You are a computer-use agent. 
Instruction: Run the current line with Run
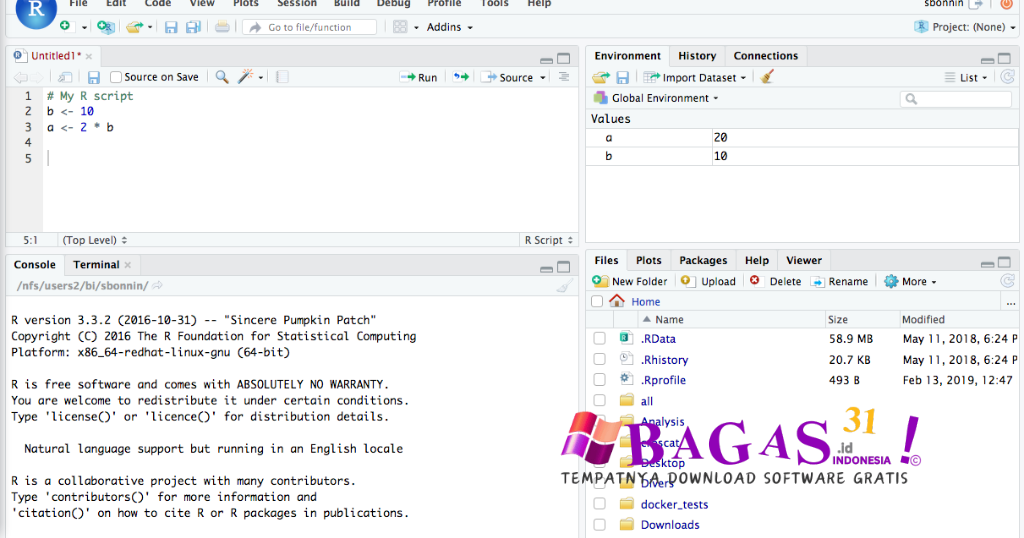(x=419, y=77)
